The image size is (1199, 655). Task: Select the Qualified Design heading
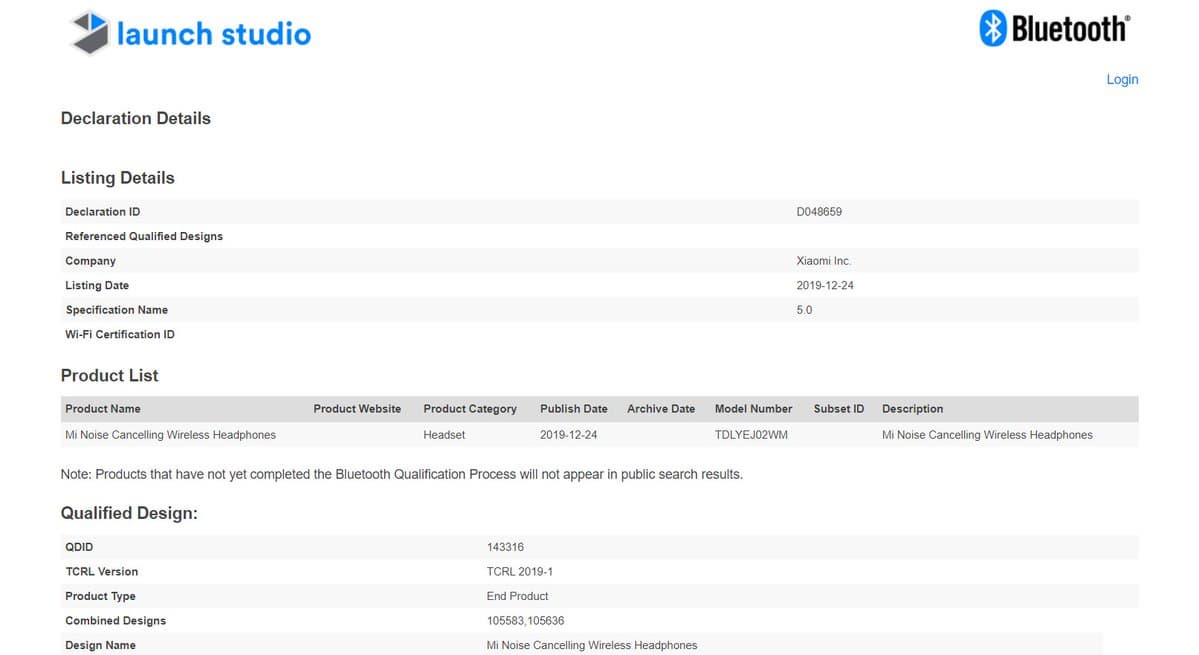(129, 514)
